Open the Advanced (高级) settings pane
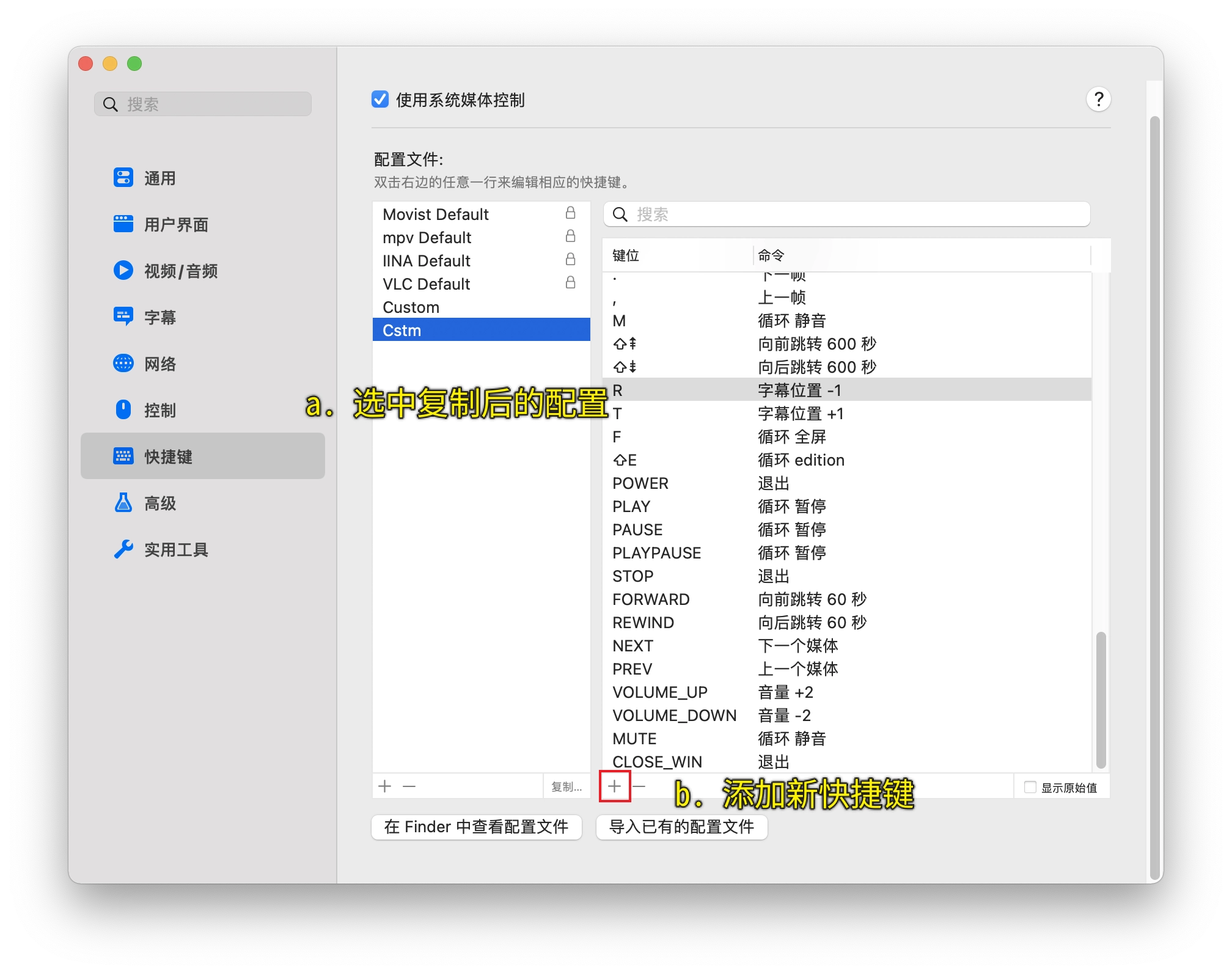Screen dimensions: 1232x974 [159, 503]
